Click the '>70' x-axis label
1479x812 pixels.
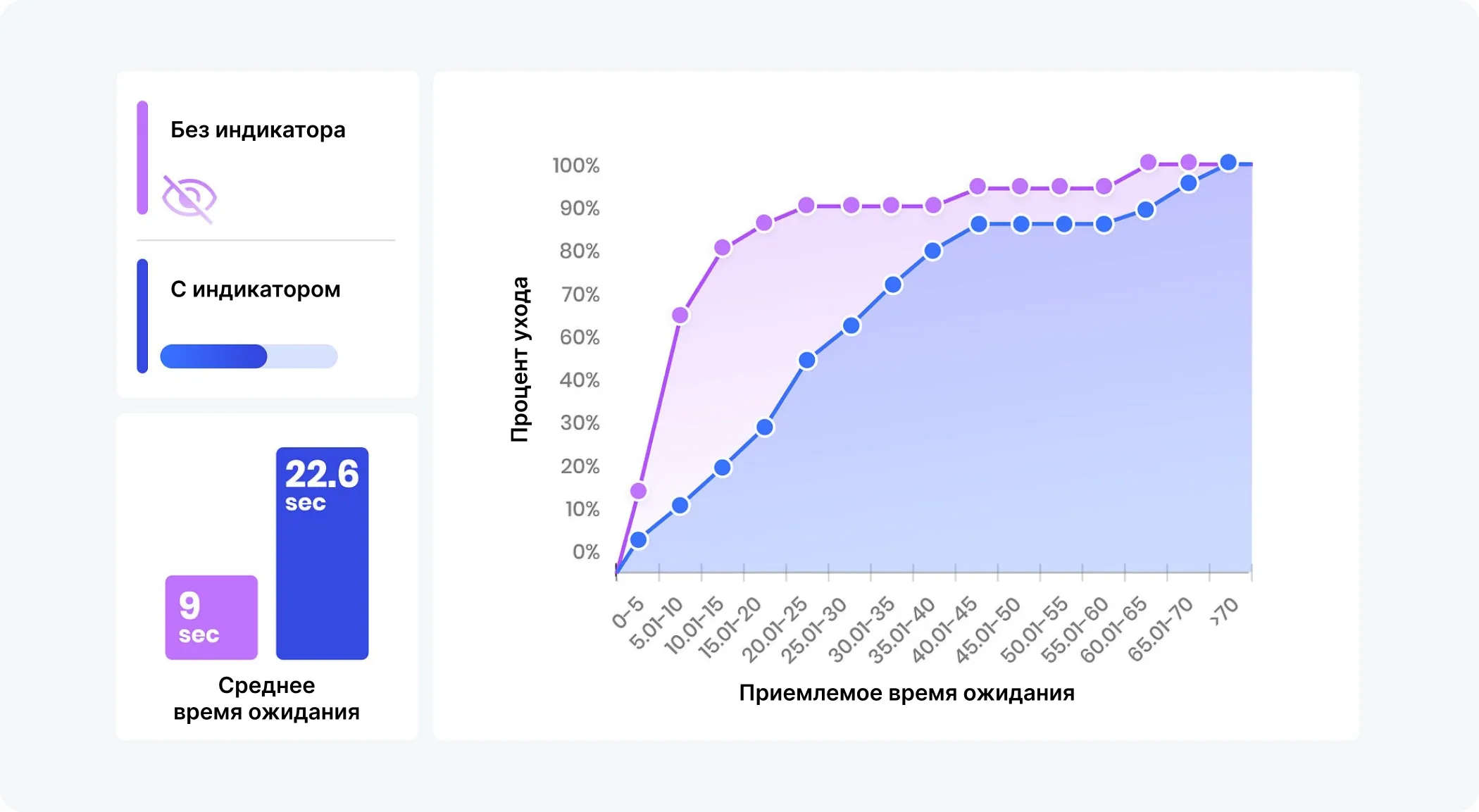point(1223,611)
